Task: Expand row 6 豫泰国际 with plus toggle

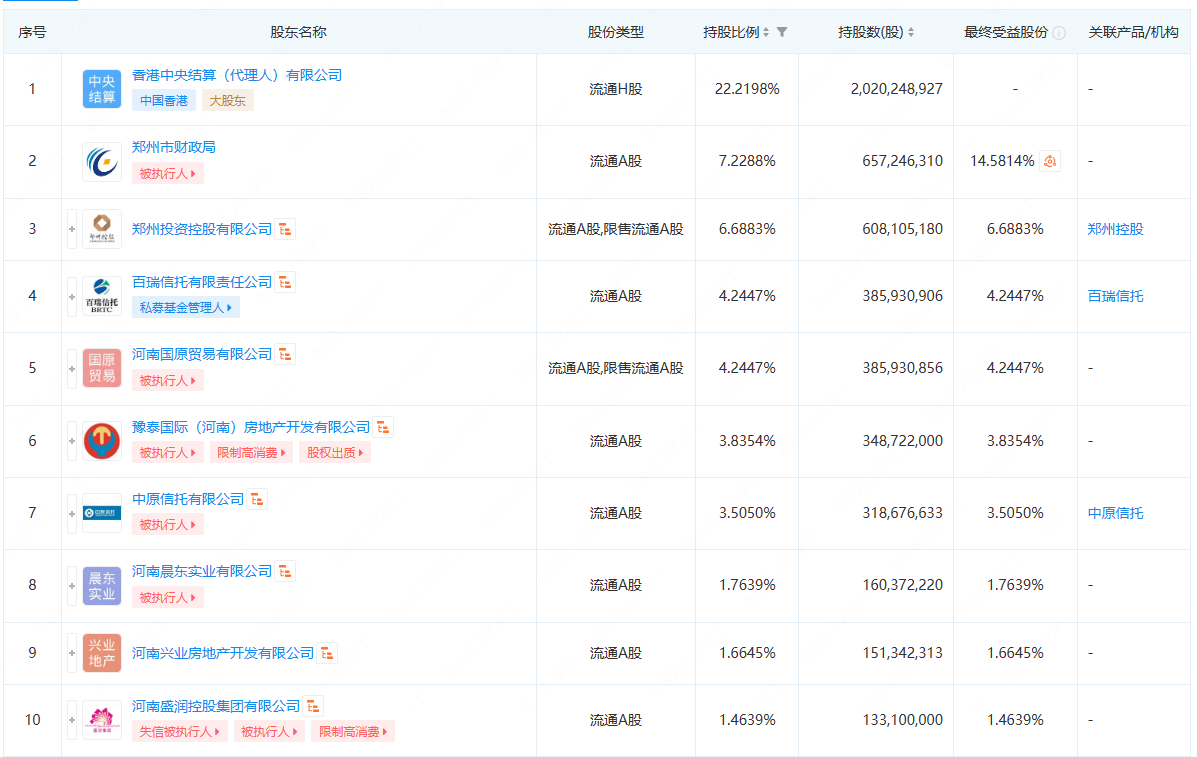Action: pos(72,441)
